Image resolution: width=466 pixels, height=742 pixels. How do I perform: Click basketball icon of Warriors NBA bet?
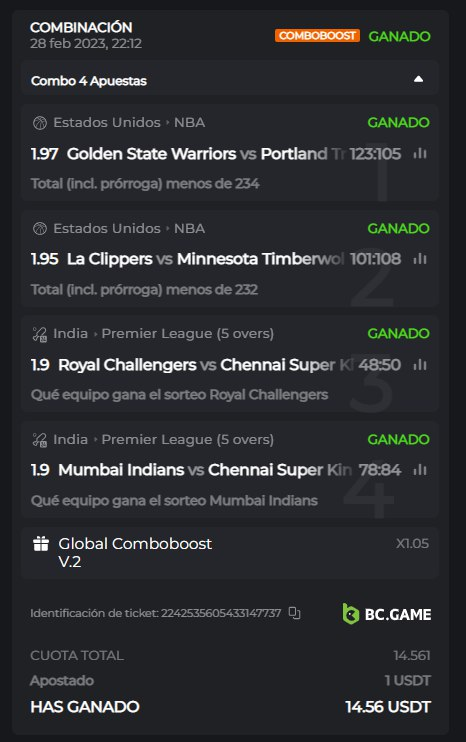pos(40,123)
